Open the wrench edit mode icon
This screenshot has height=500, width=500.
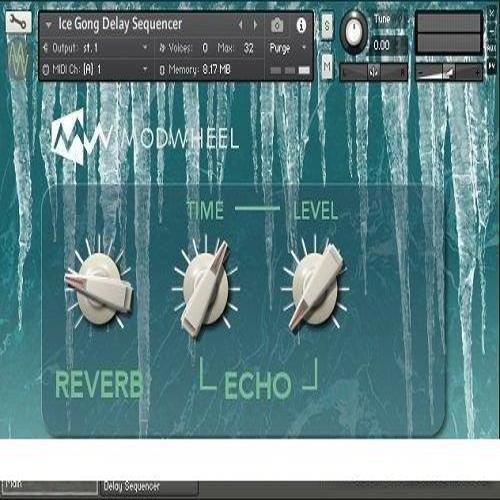tap(18, 22)
